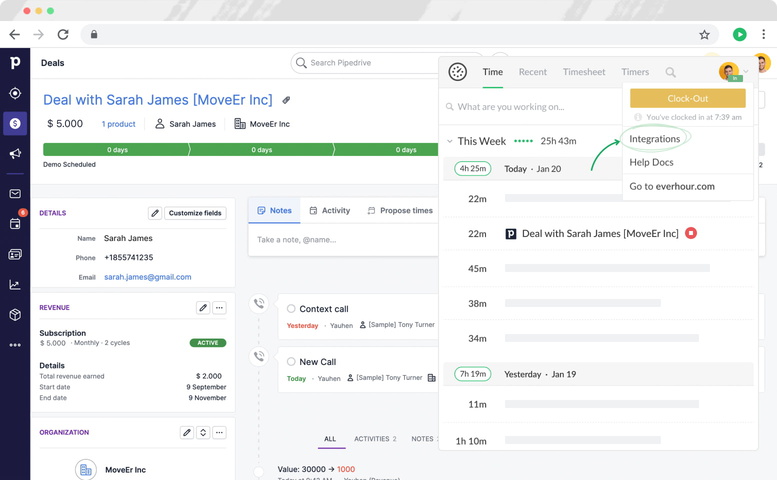The width and height of the screenshot is (777, 480).
Task: Edit Details section with pencil icon
Action: click(155, 213)
